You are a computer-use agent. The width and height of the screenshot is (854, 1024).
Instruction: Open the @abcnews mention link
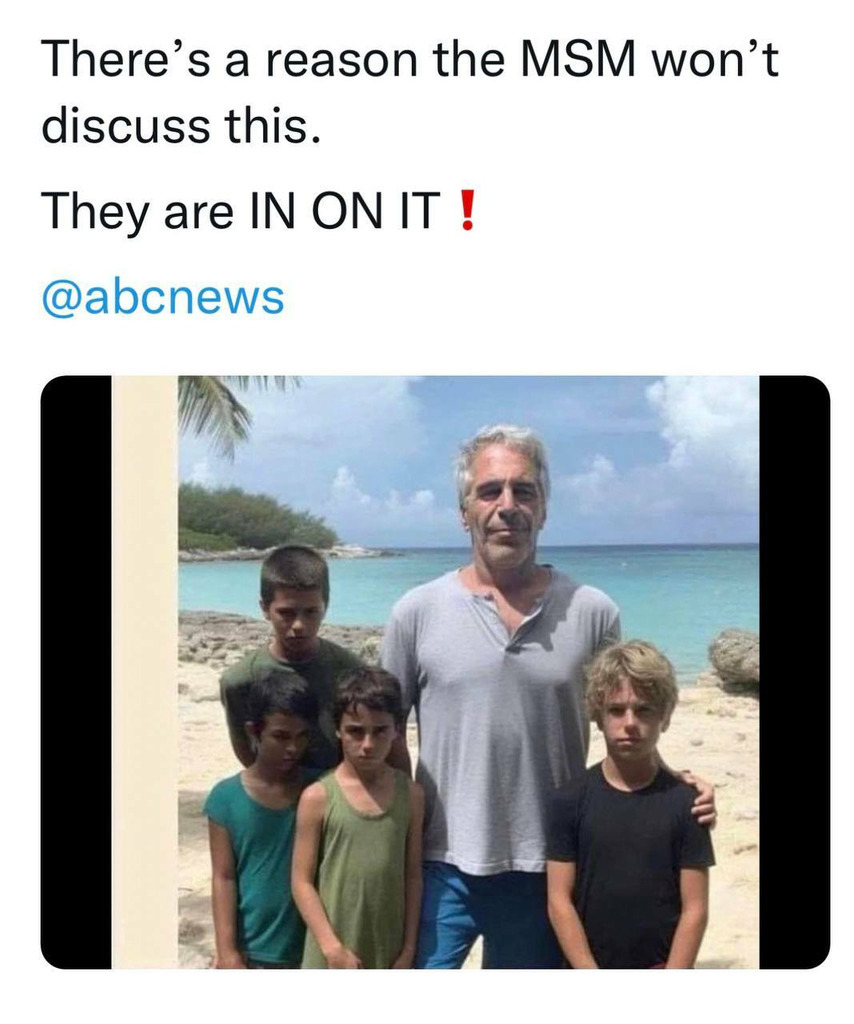point(163,297)
